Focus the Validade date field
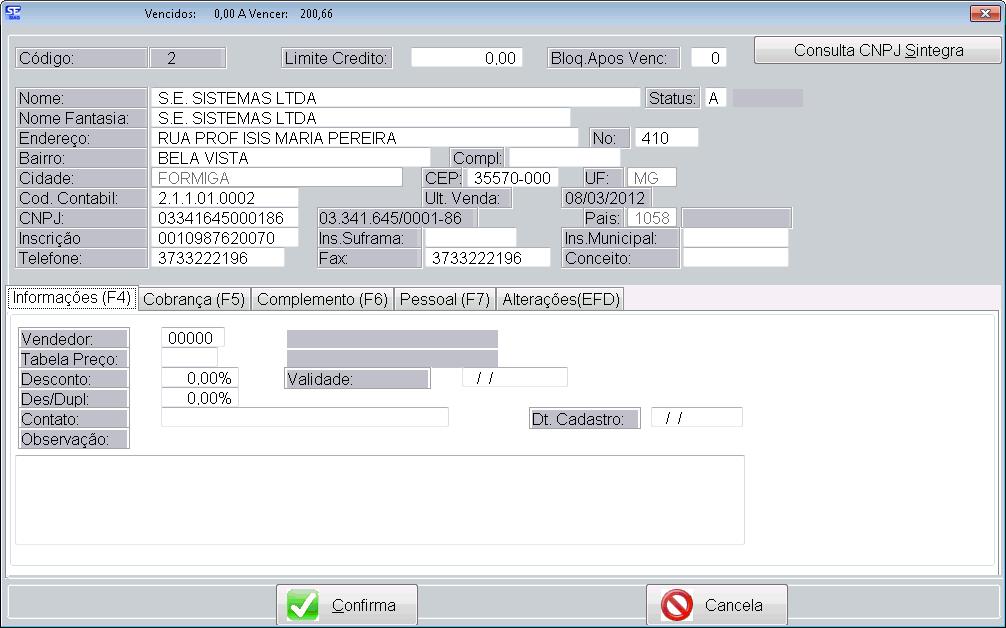1006x628 pixels. 514,378
